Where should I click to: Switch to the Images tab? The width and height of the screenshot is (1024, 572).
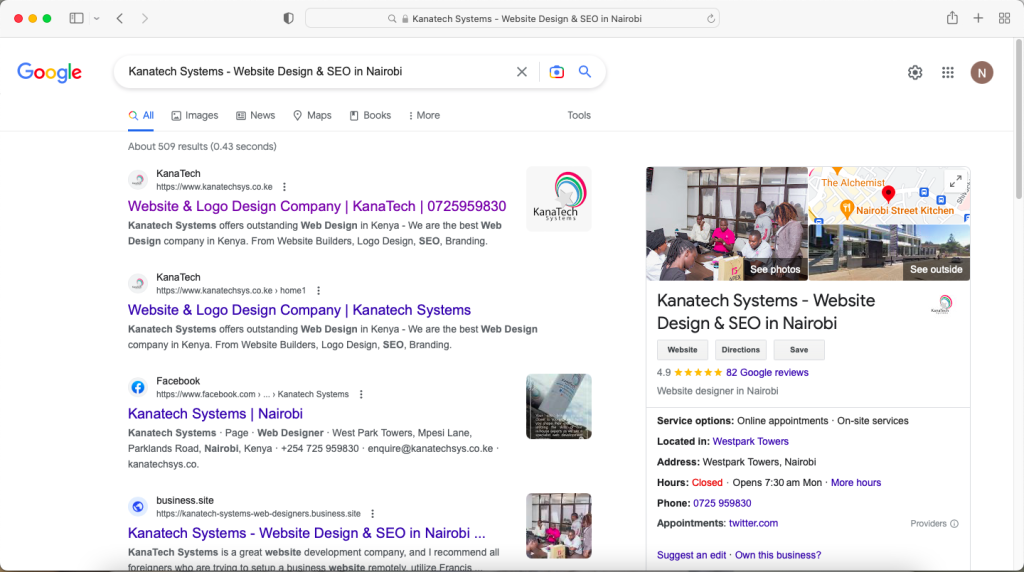(x=195, y=116)
